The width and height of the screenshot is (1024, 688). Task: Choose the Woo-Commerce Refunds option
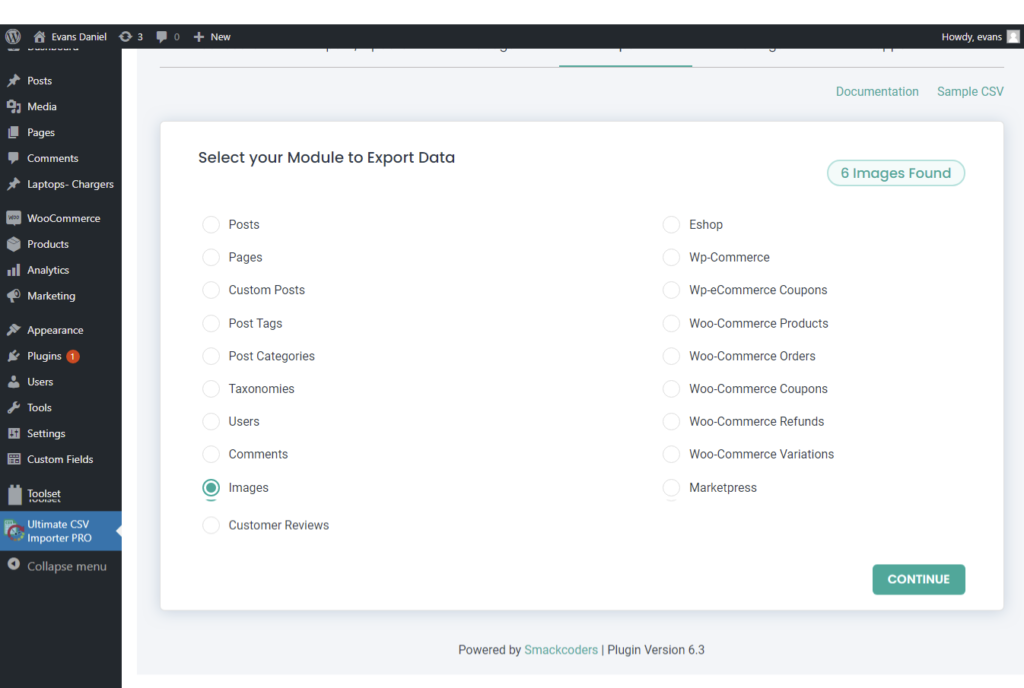click(671, 421)
